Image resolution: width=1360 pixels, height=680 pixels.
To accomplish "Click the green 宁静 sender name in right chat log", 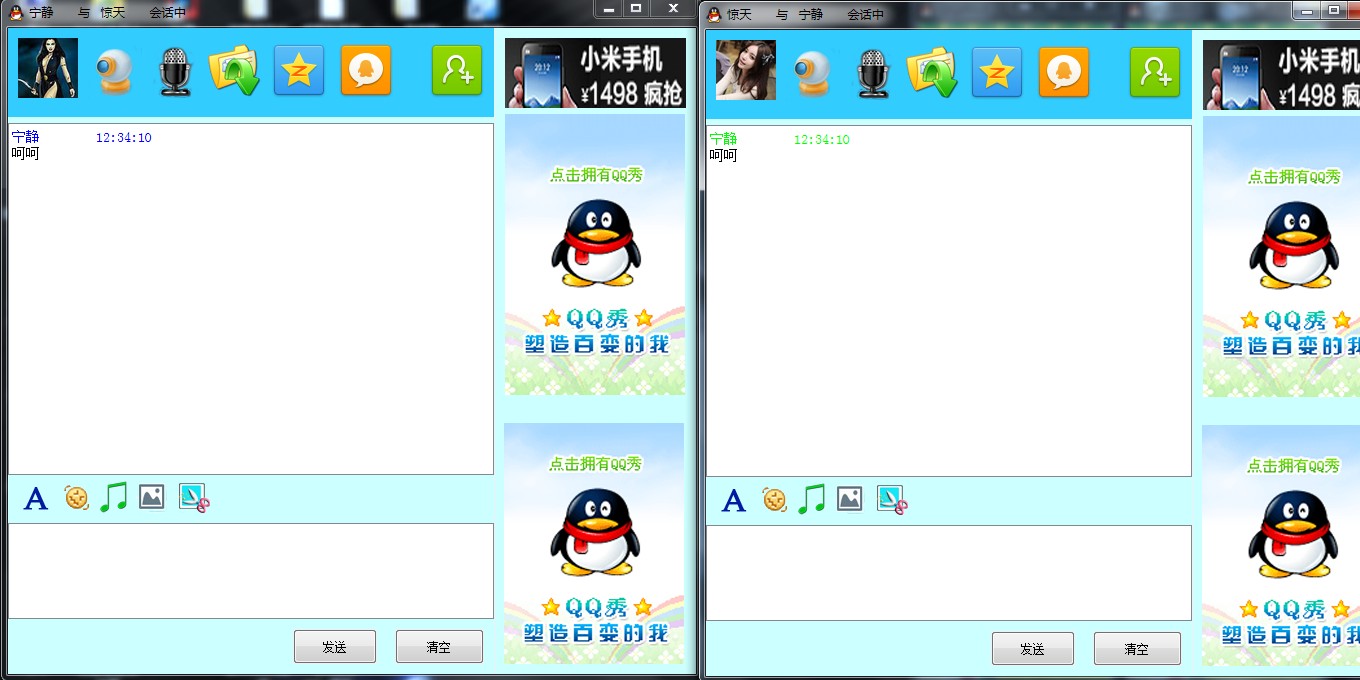I will coord(723,140).
